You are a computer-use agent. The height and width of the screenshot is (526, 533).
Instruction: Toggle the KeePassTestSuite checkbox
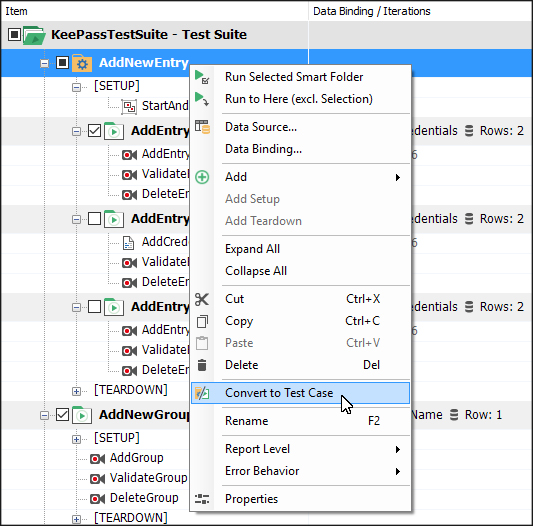(x=14, y=34)
